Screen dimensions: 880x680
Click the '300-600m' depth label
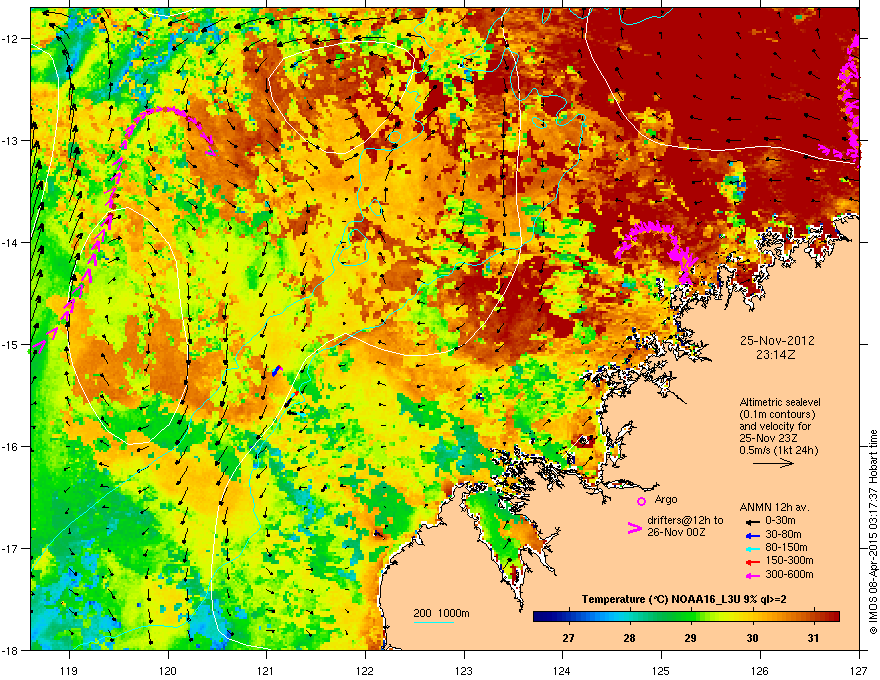click(x=789, y=575)
